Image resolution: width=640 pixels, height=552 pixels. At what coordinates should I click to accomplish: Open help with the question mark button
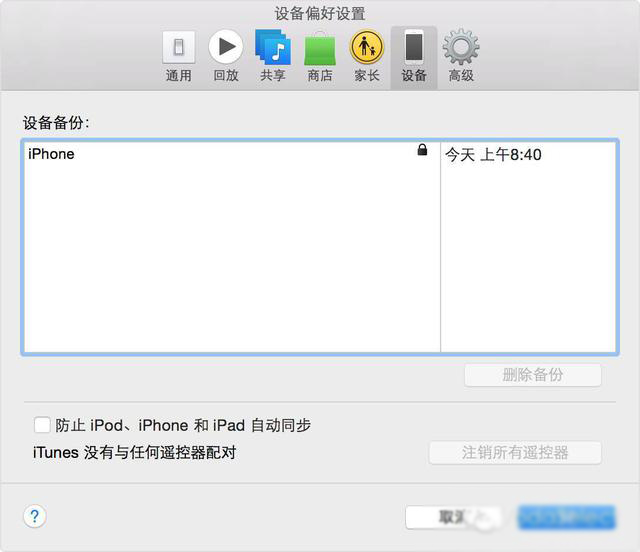point(35,516)
